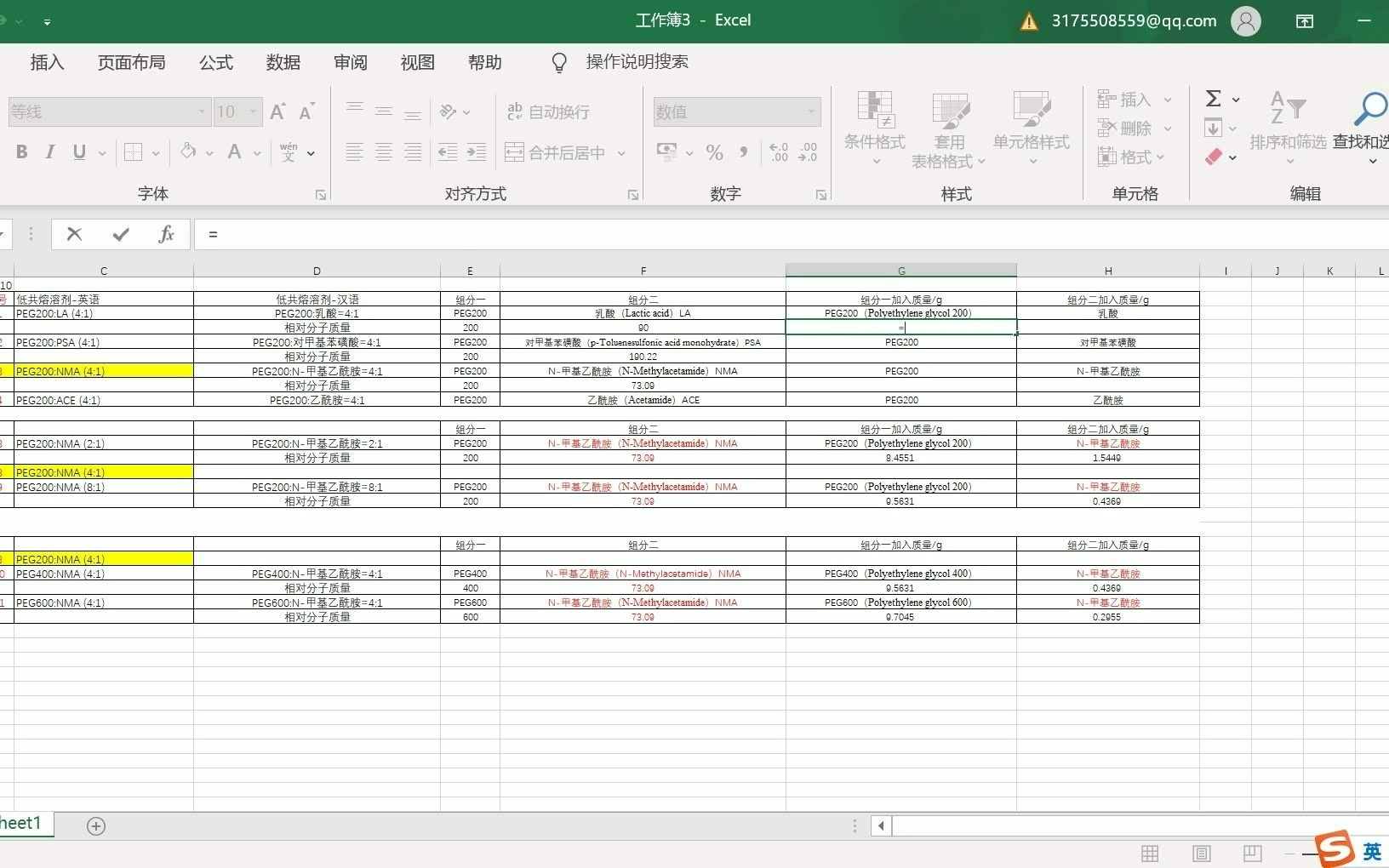Select column G header
The height and width of the screenshot is (868, 1389).
901,271
